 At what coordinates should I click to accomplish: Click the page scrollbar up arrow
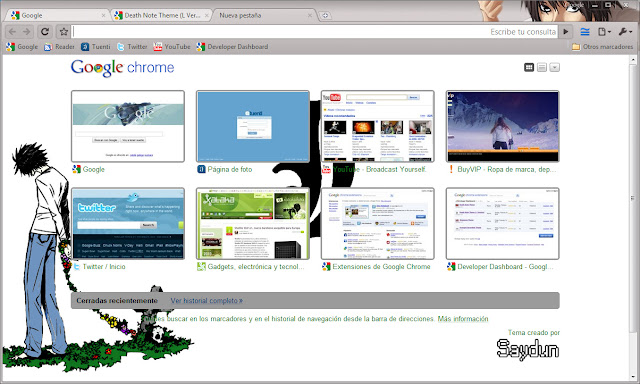coord(634,60)
